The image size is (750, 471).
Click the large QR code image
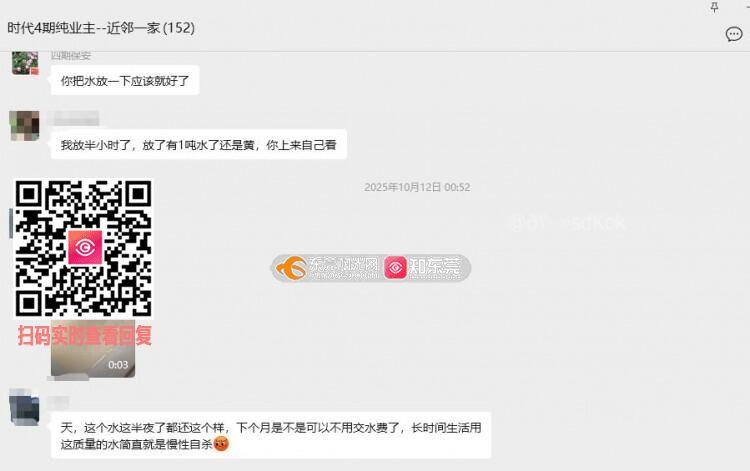coord(83,248)
